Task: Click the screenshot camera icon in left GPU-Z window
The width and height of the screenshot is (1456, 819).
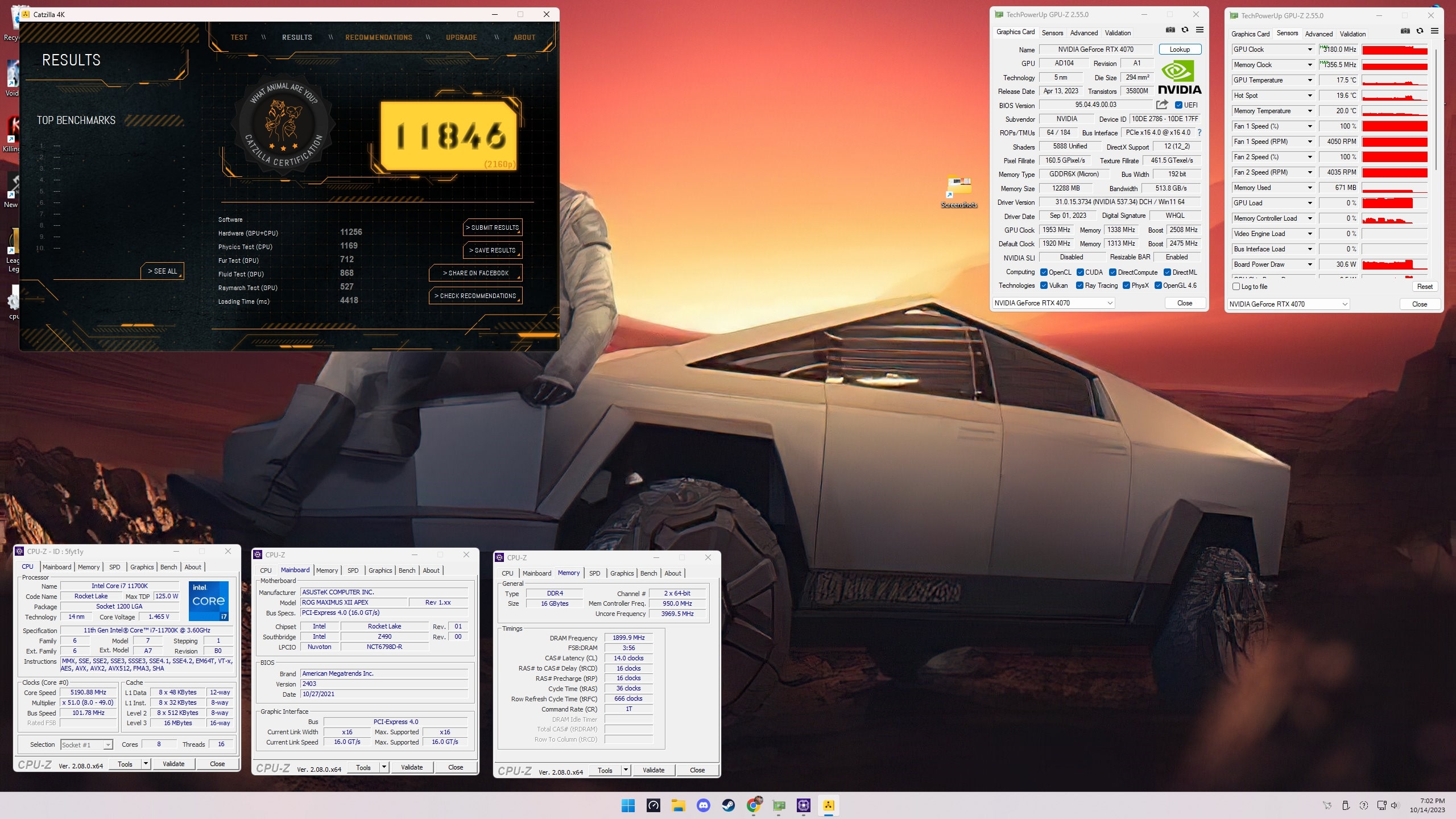Action: click(1170, 30)
